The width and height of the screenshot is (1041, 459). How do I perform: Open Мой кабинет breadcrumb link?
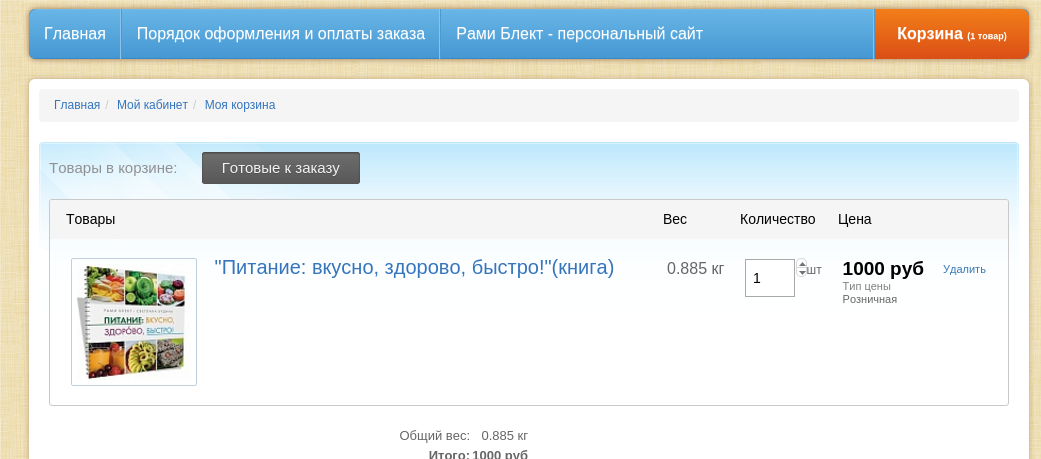click(152, 105)
